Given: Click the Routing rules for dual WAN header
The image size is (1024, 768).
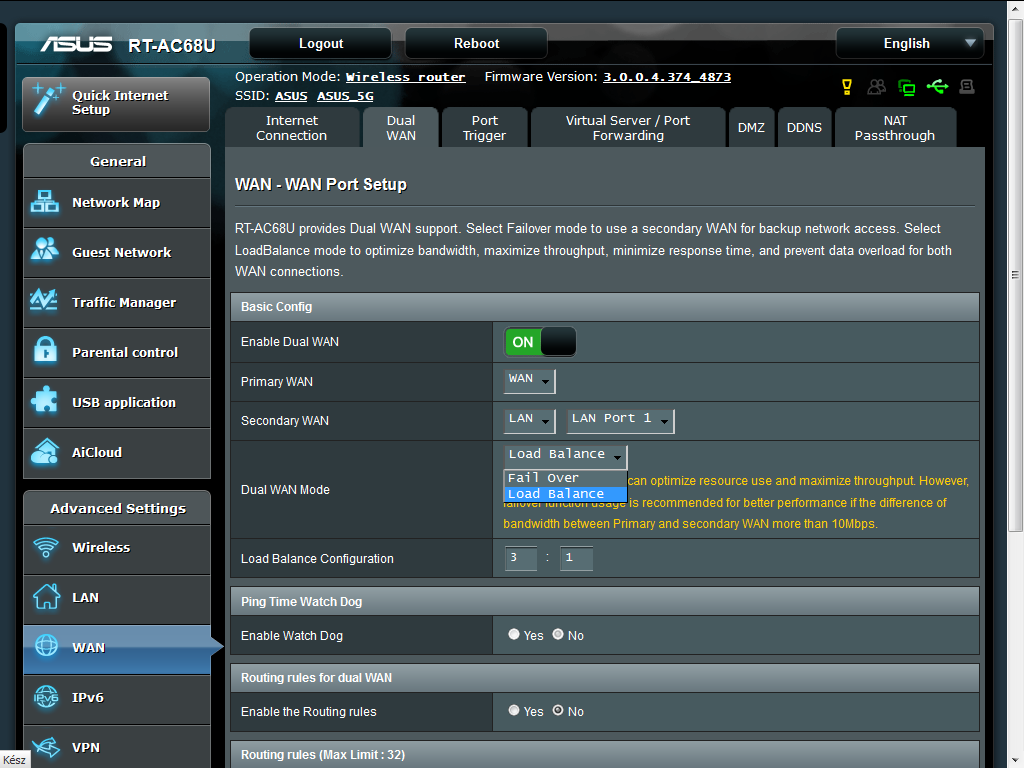Looking at the screenshot, I should tap(605, 677).
